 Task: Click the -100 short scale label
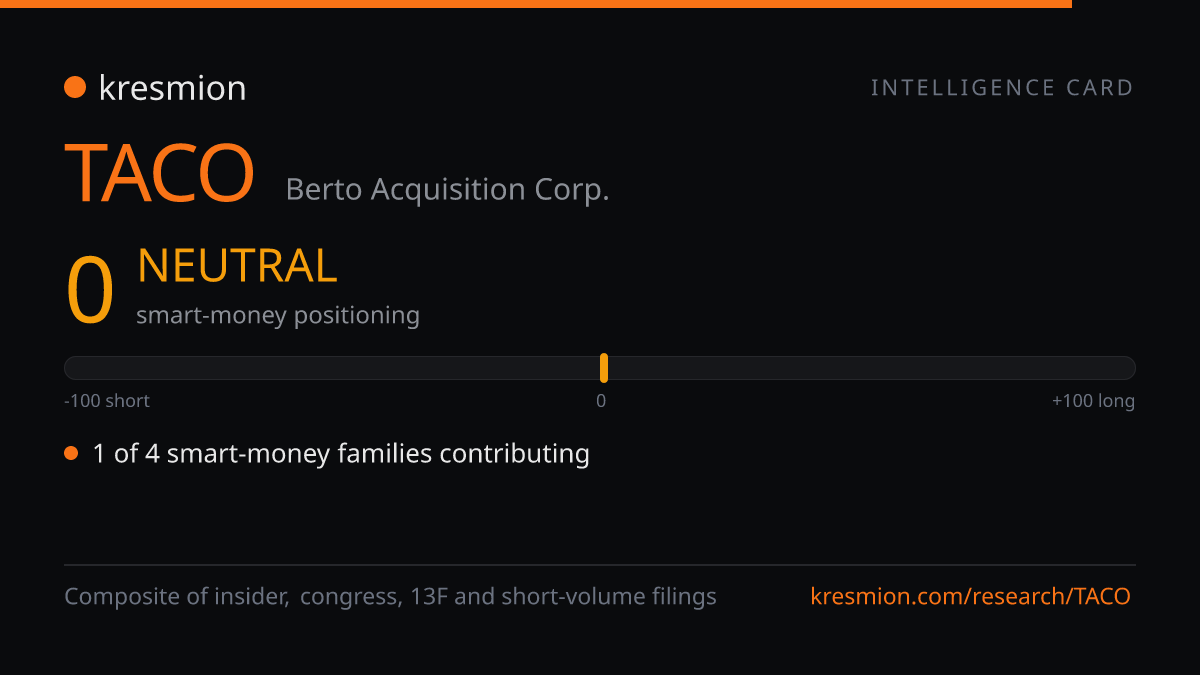click(x=107, y=401)
